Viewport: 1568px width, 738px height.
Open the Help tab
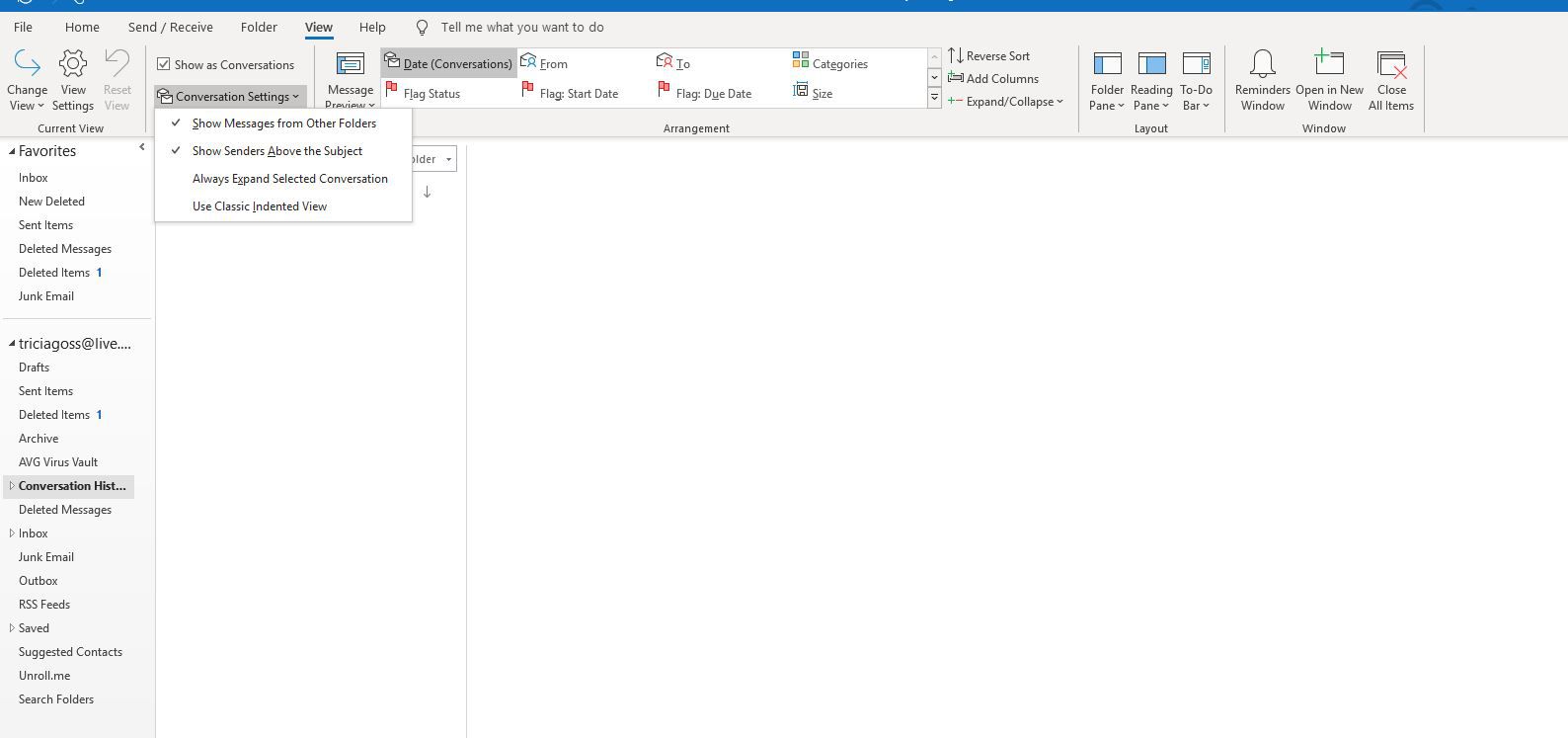(372, 28)
